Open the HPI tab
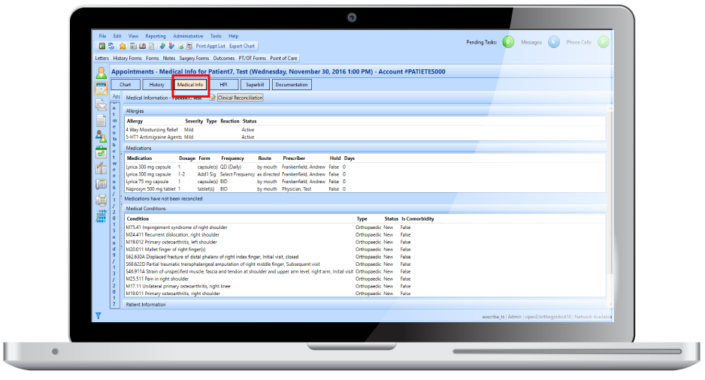705x380 pixels. coord(223,85)
